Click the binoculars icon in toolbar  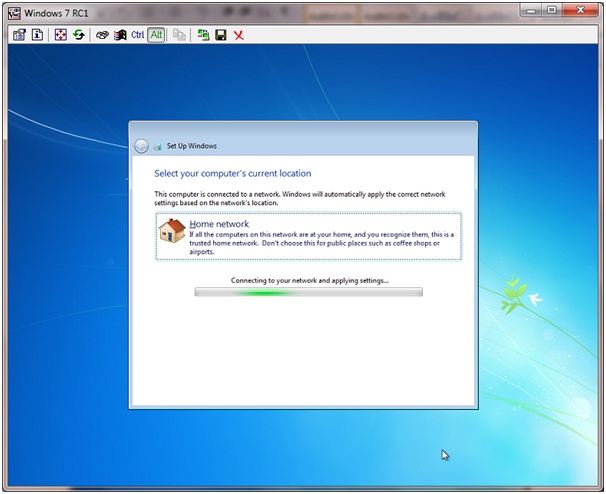(102, 35)
